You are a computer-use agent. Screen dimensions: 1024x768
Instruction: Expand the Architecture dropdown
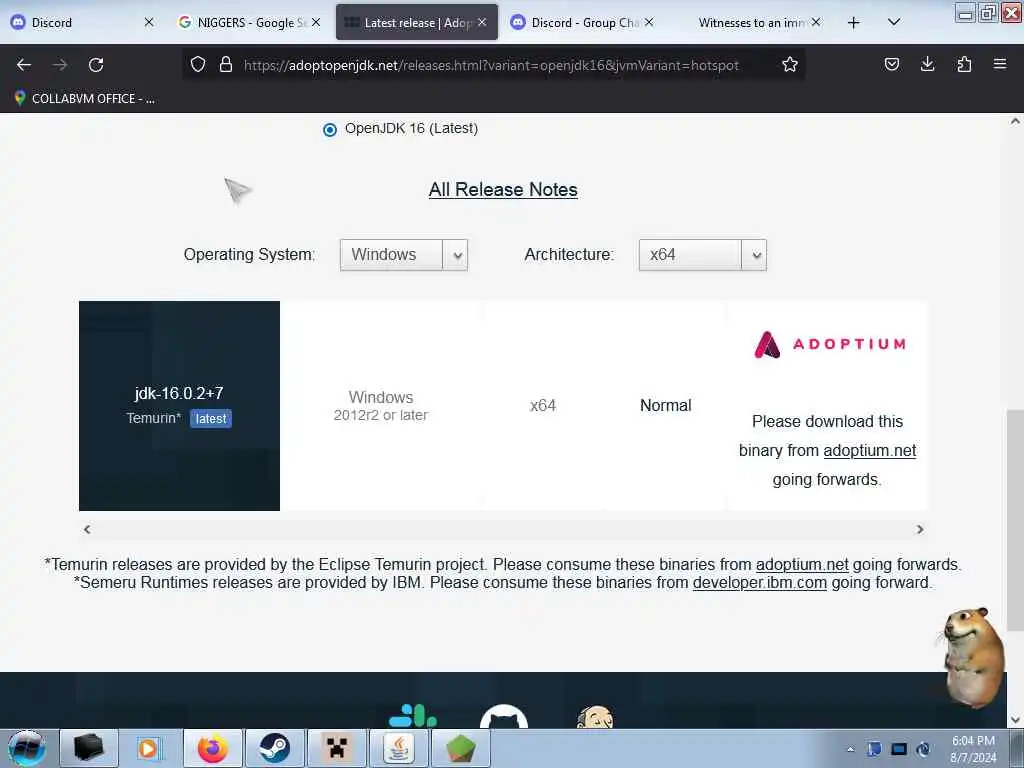coord(702,255)
